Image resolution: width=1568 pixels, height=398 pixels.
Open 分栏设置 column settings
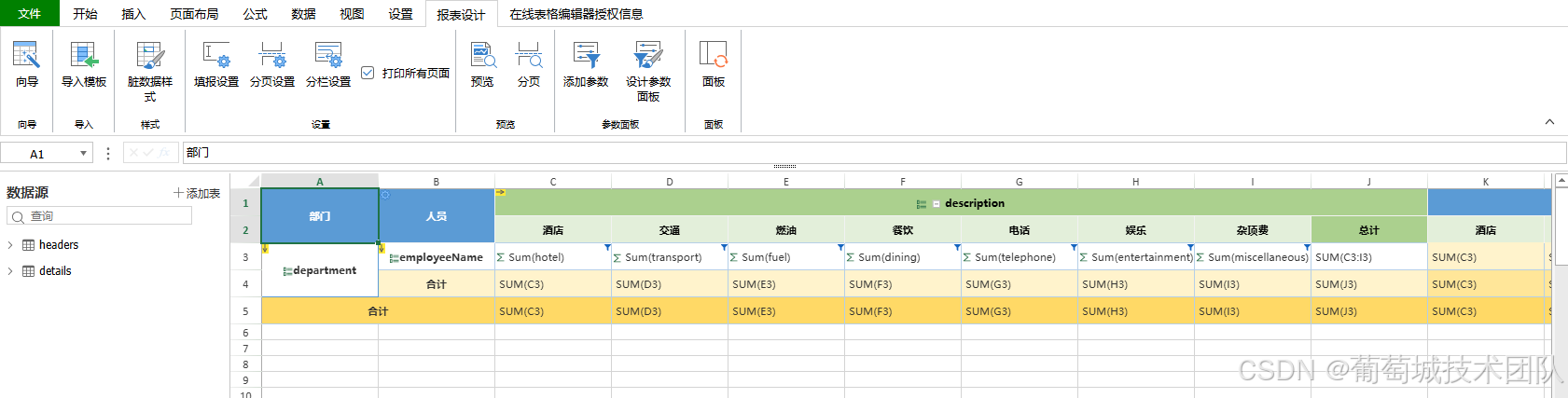[x=328, y=64]
